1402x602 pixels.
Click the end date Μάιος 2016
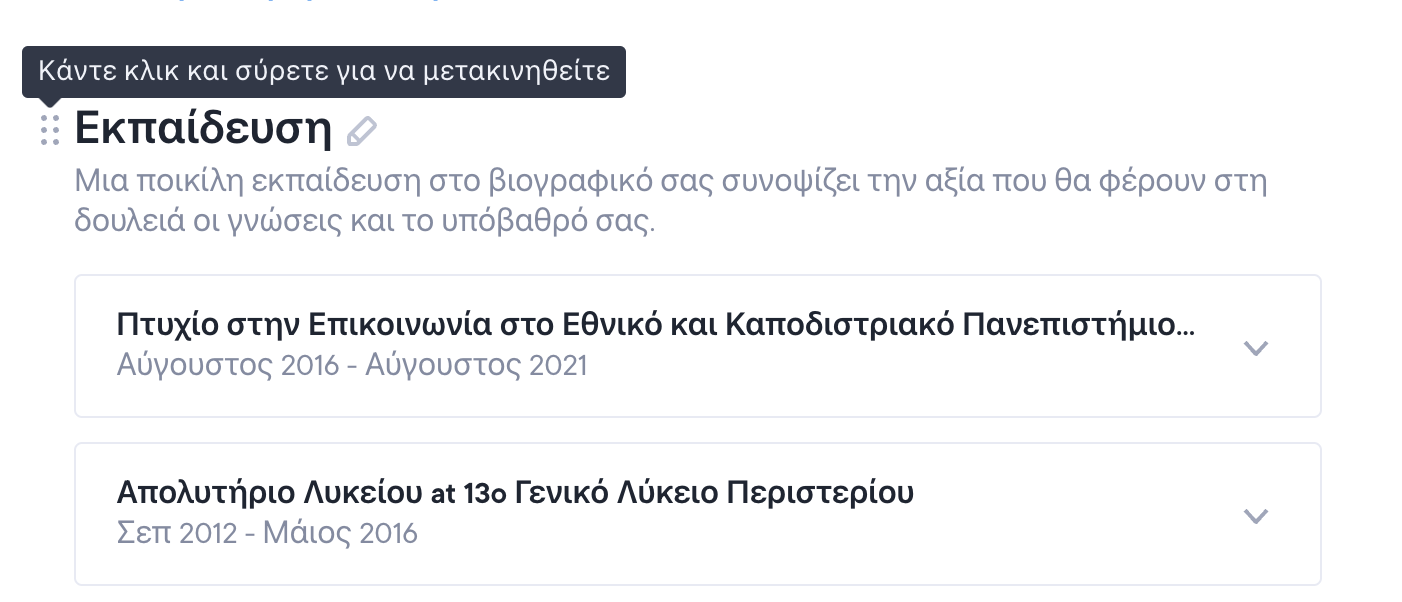[x=340, y=533]
